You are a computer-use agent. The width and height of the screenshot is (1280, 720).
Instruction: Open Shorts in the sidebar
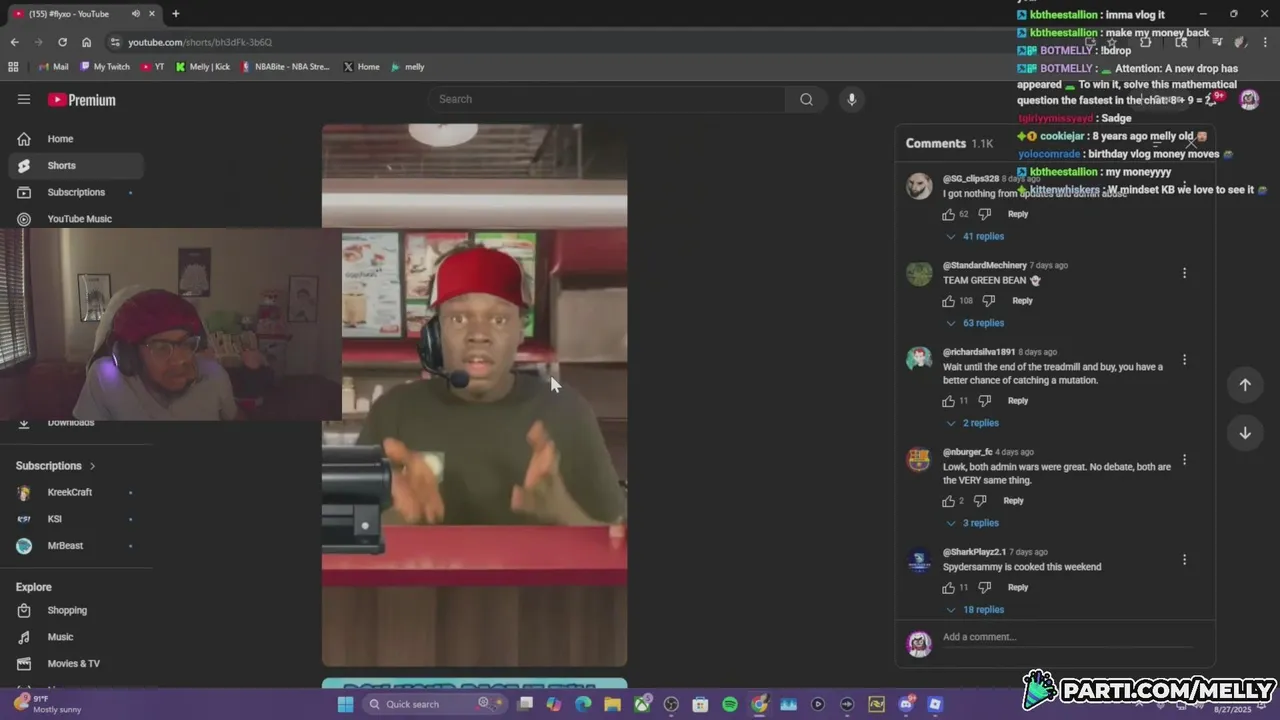tap(76, 165)
